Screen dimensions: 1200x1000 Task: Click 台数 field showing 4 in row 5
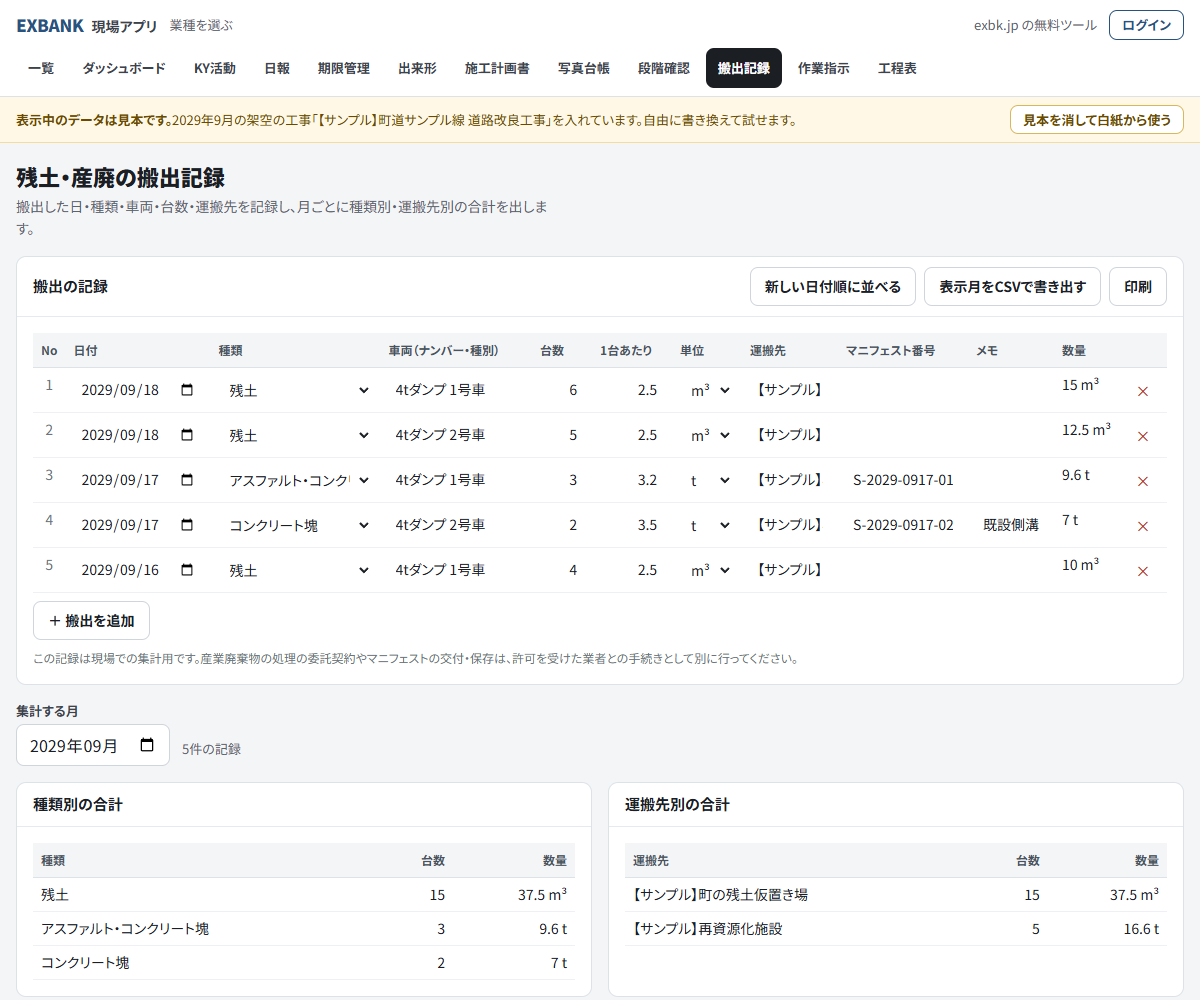pyautogui.click(x=560, y=570)
